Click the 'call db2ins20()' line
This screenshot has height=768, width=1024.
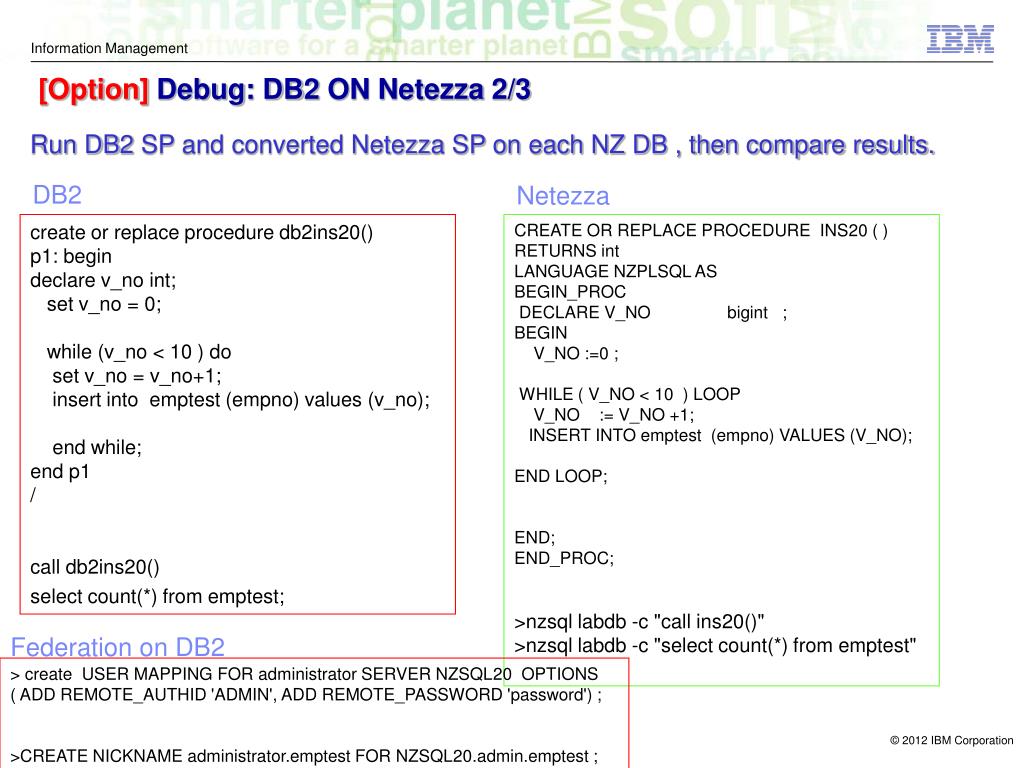coord(95,567)
